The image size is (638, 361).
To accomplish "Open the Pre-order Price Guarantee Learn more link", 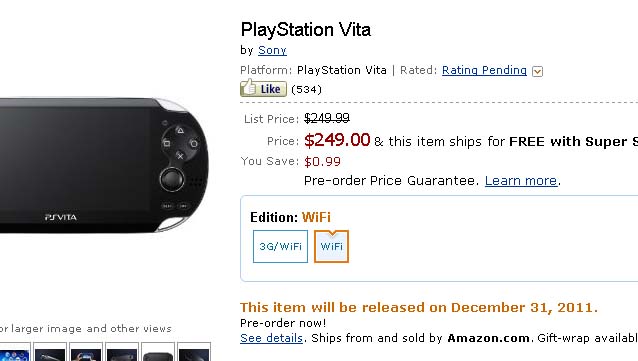I will tap(521, 180).
